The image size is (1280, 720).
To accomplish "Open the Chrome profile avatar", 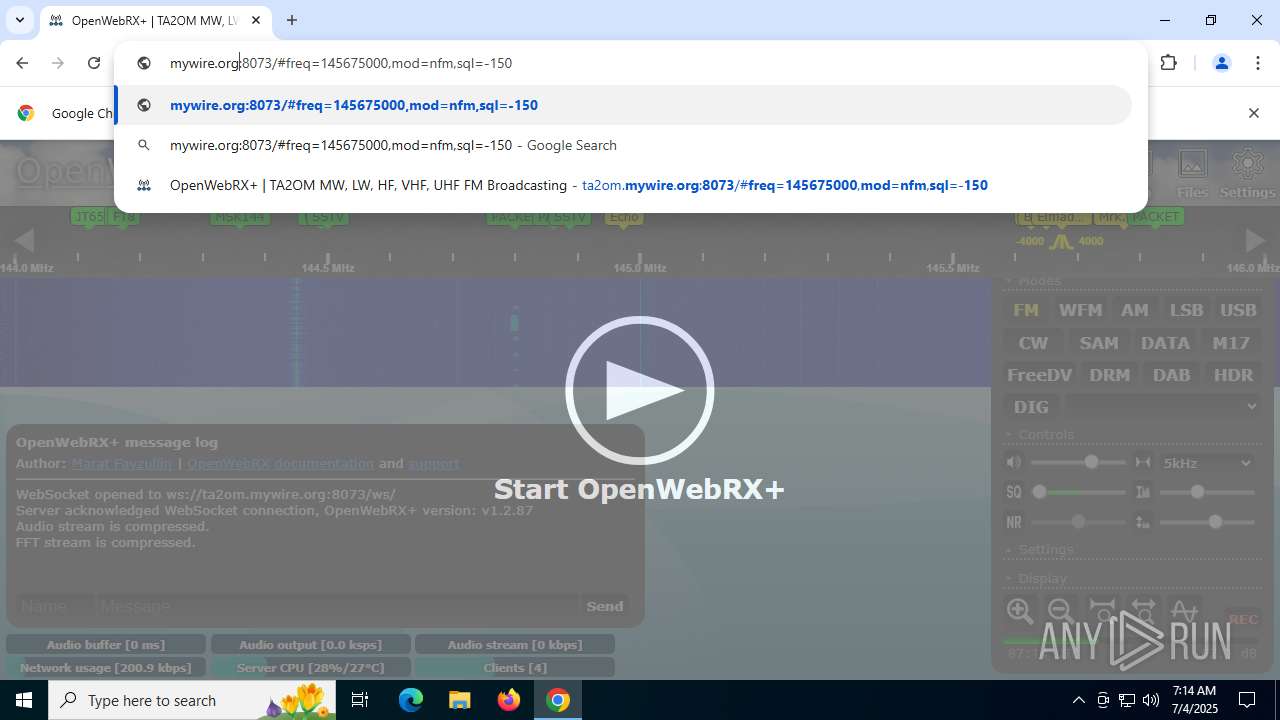I will point(1221,63).
